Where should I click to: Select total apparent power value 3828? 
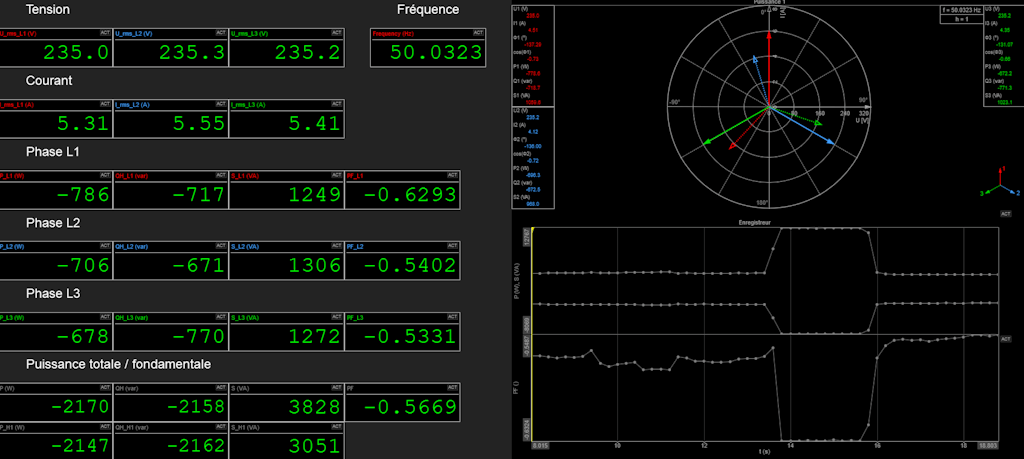(314, 407)
